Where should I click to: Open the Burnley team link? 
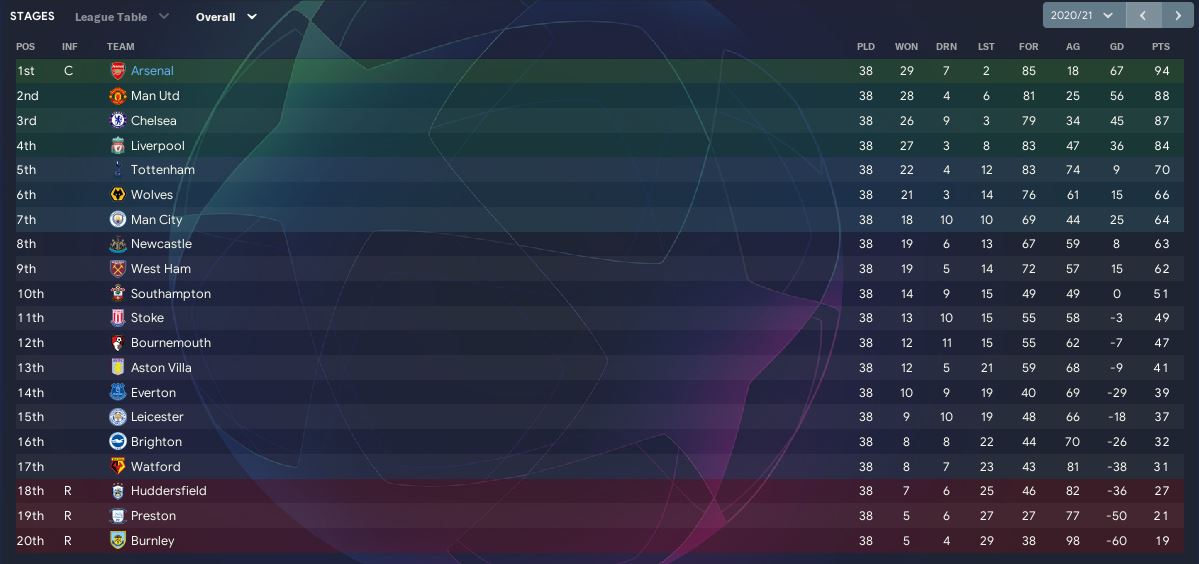click(x=152, y=540)
